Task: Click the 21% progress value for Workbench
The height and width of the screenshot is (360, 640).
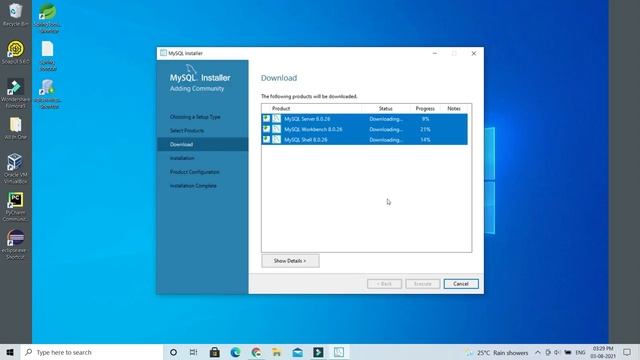Action: point(425,129)
